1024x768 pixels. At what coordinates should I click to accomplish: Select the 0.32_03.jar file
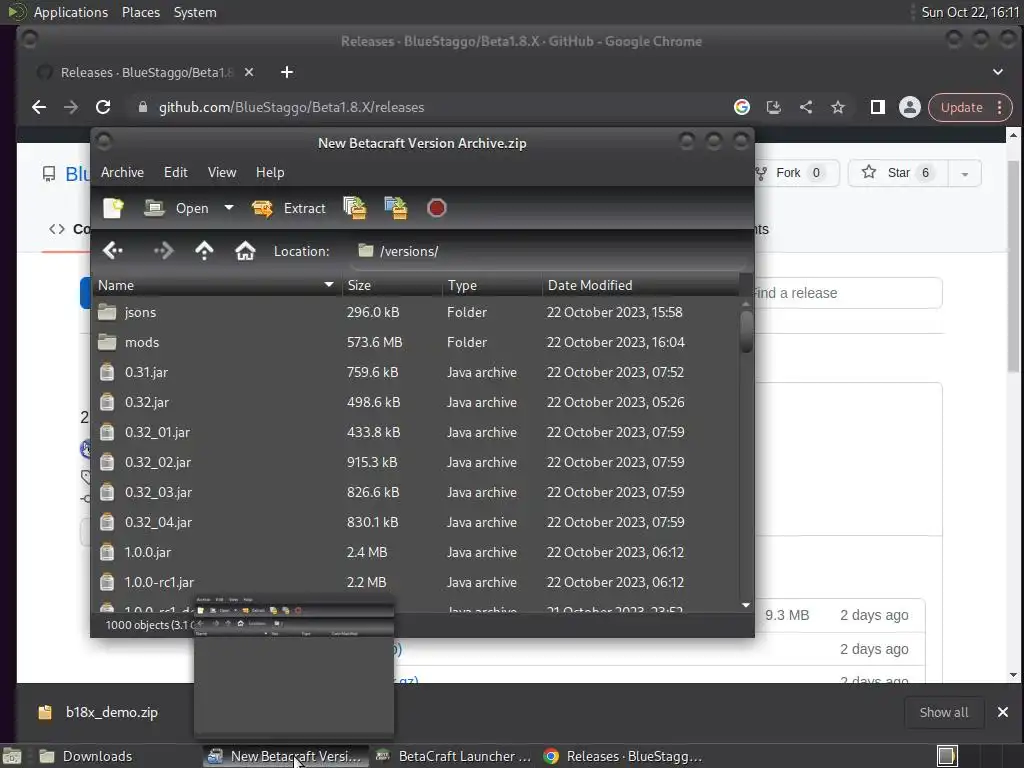pyautogui.click(x=415, y=492)
